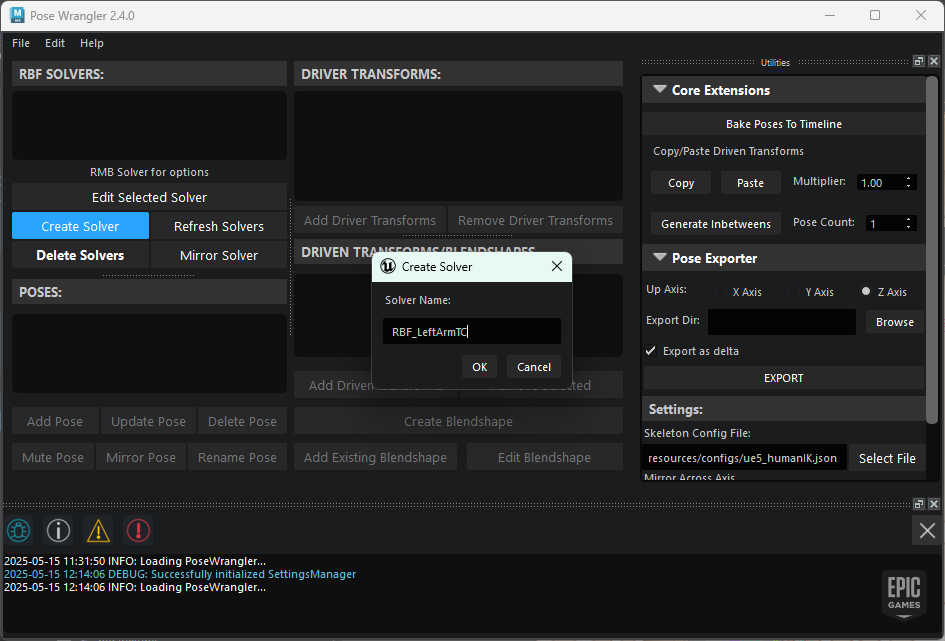Close the Create Solver dialog

557,266
